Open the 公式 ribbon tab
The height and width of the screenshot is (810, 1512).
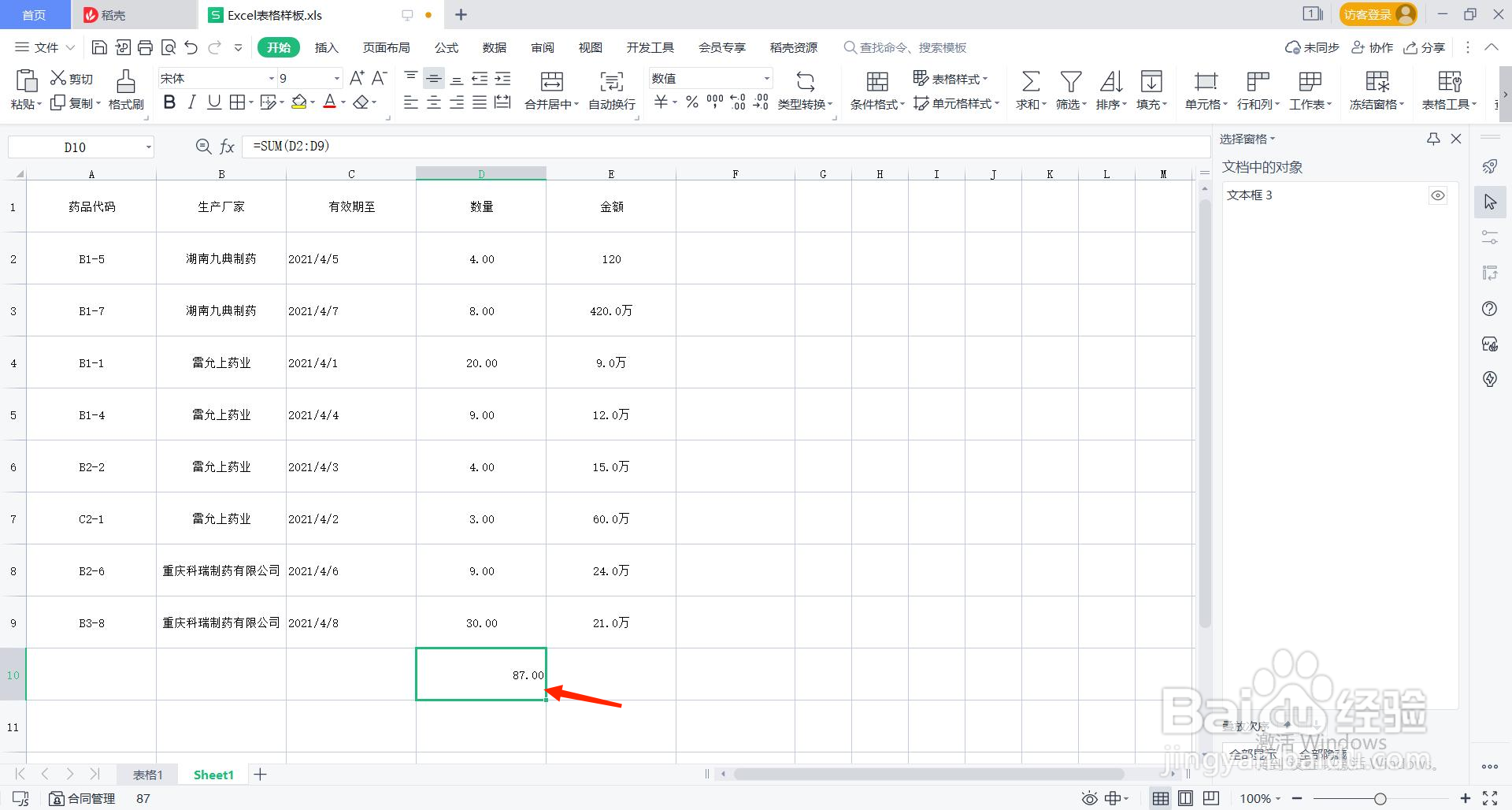coord(447,47)
